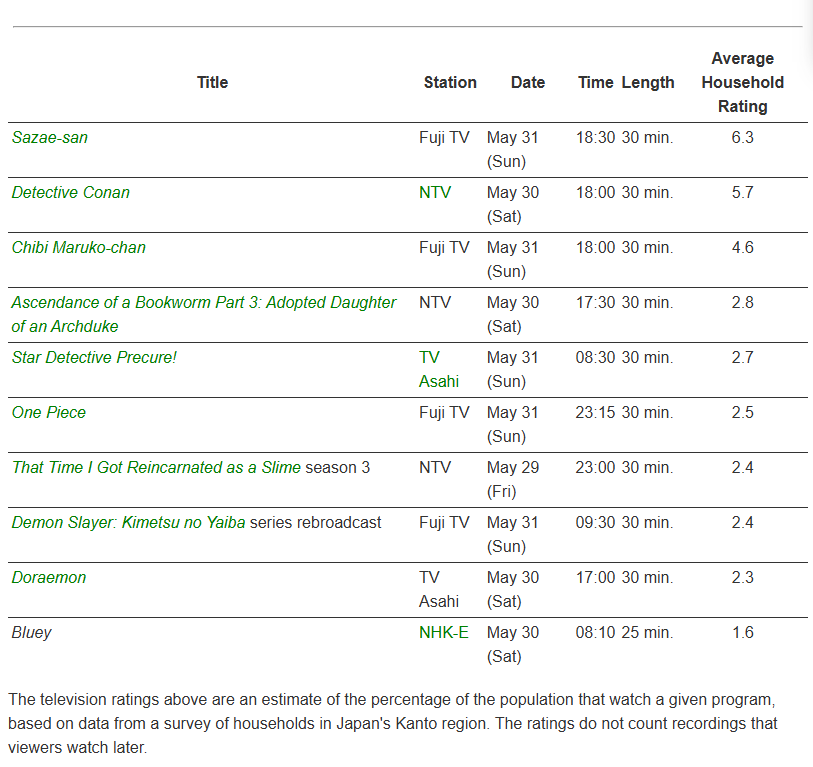Open Ascendance of a Bookworm Part 3 link
Viewport: 813px width, 767px height.
(x=204, y=314)
